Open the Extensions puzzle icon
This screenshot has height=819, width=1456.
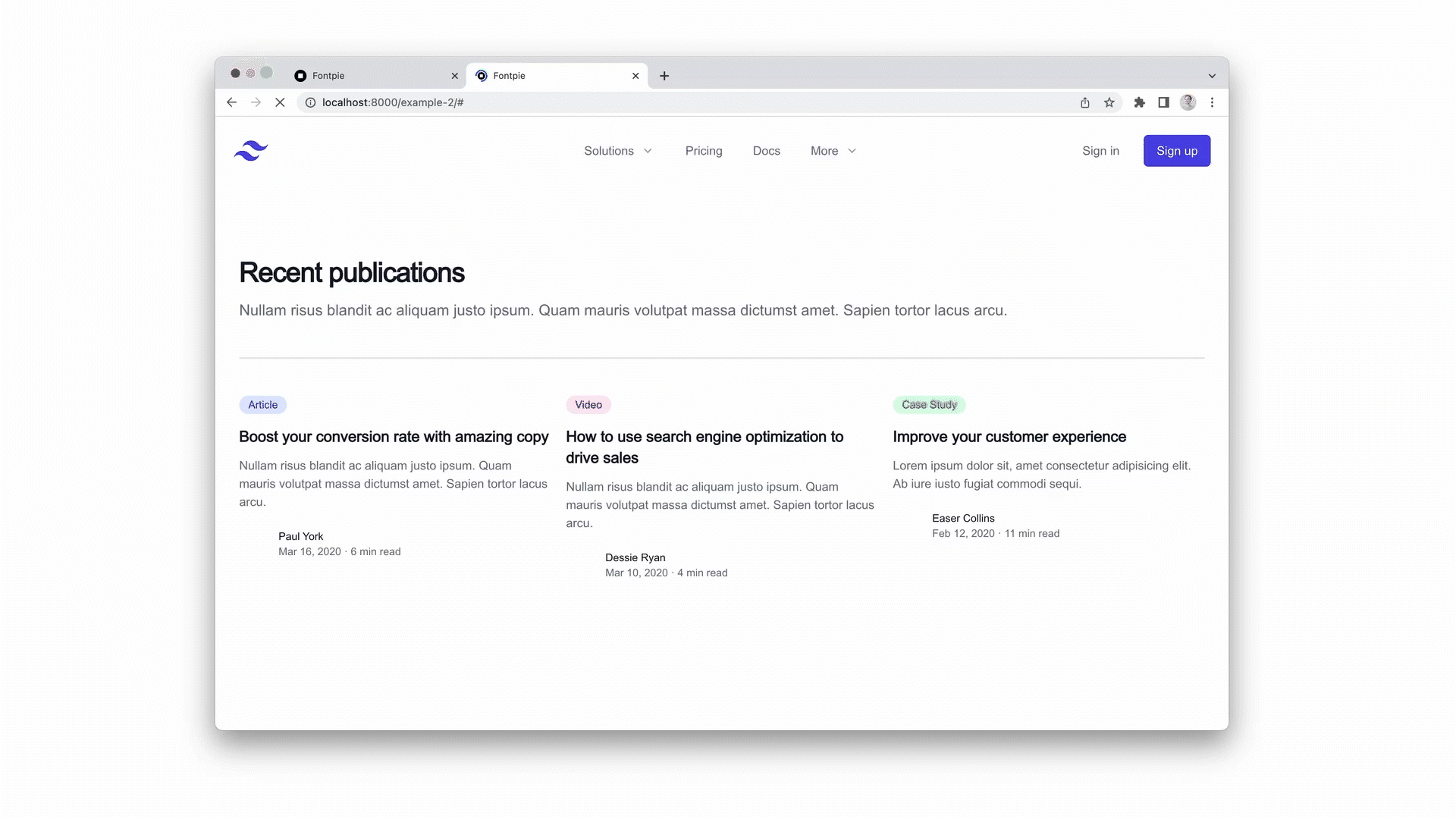(1139, 102)
